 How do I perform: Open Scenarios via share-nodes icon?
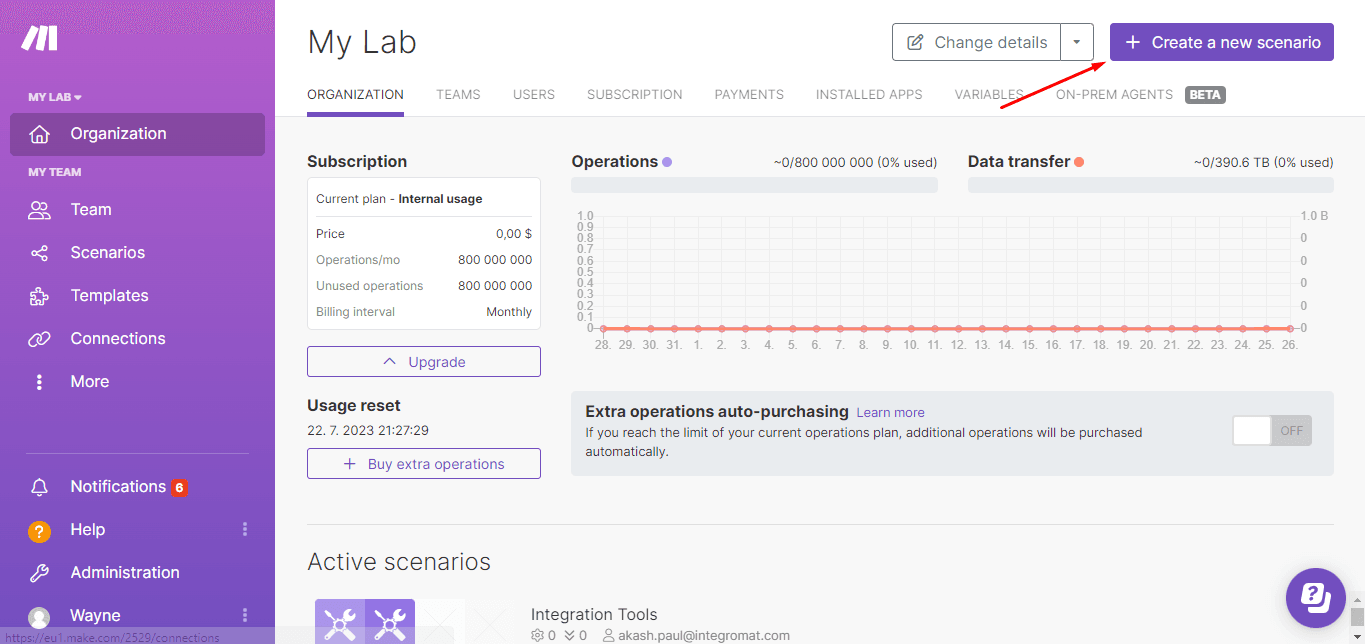coord(40,253)
